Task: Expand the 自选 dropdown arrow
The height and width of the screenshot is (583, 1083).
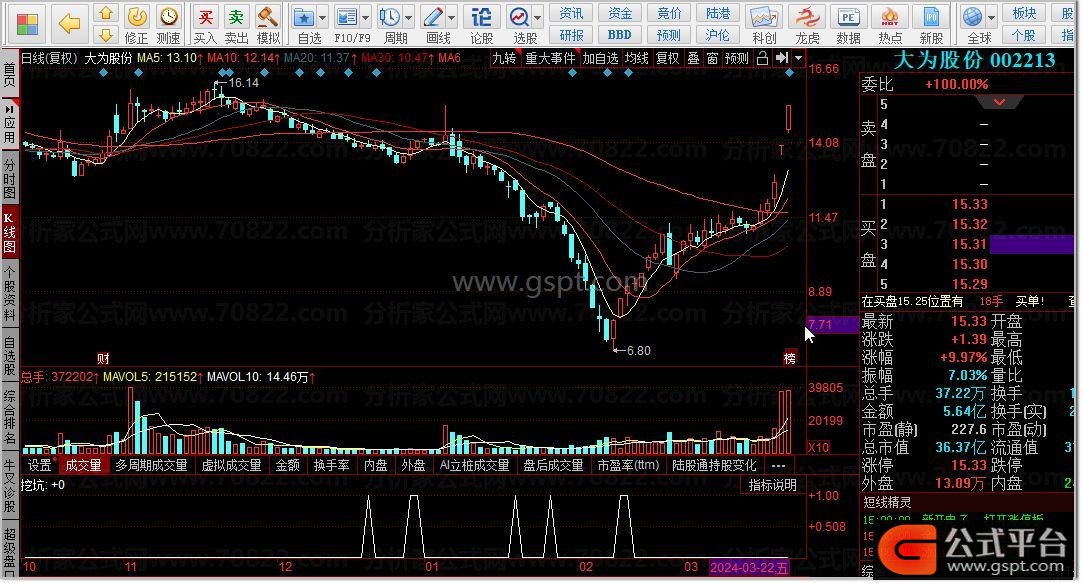Action: (323, 18)
